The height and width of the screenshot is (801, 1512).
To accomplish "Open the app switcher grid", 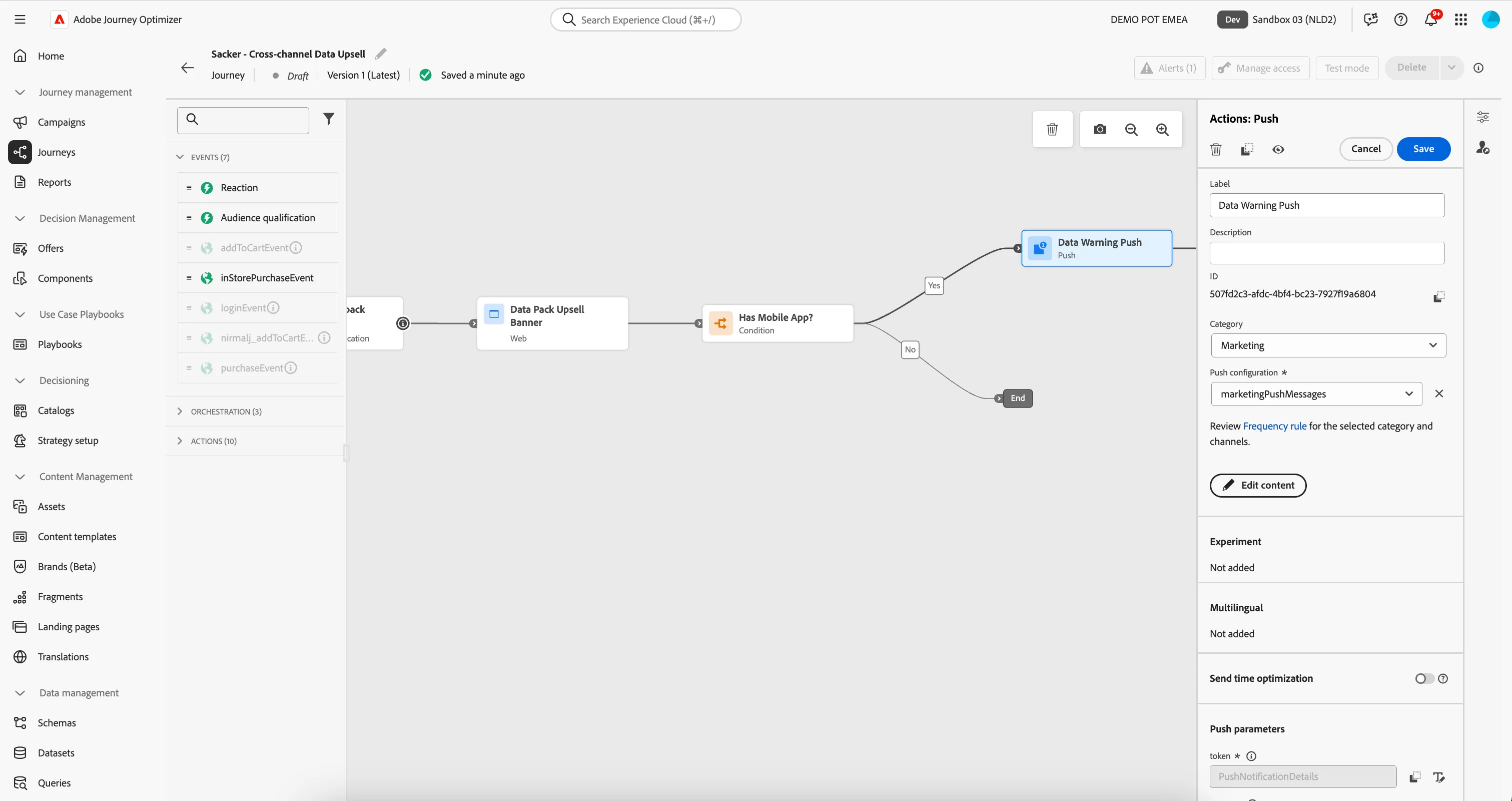I will 1461,20.
